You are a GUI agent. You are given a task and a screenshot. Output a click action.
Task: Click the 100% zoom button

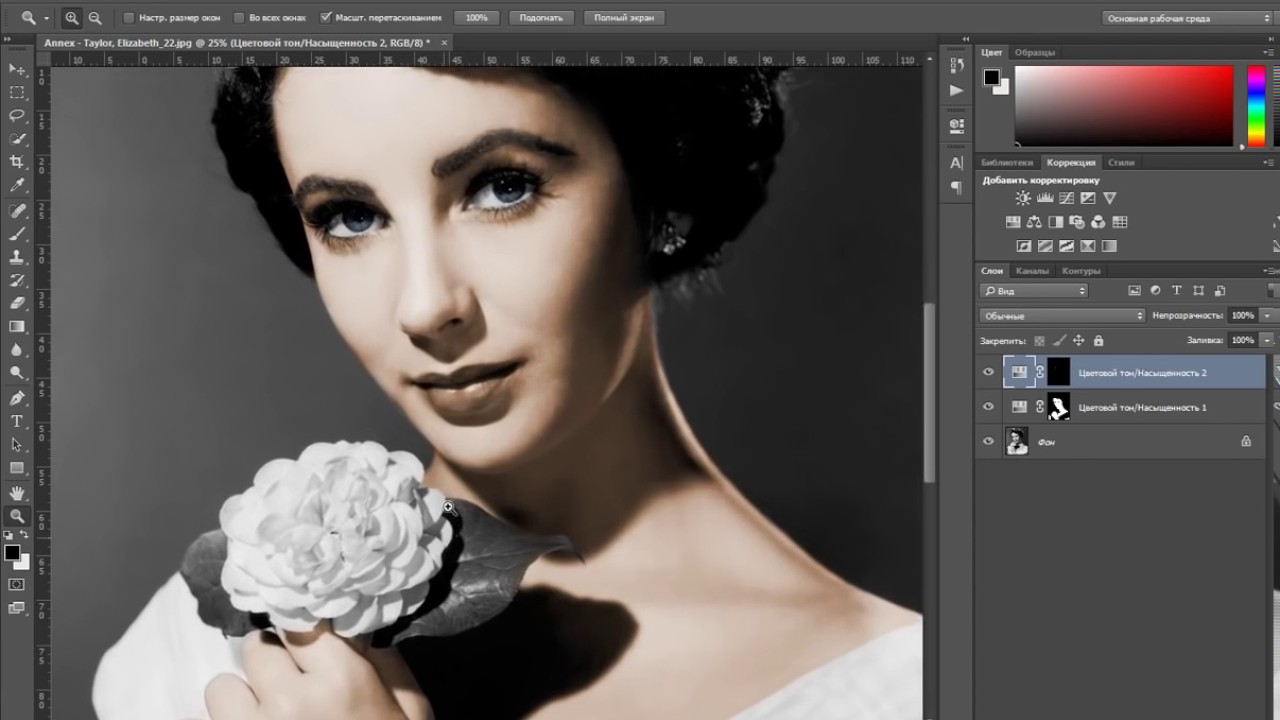[477, 18]
